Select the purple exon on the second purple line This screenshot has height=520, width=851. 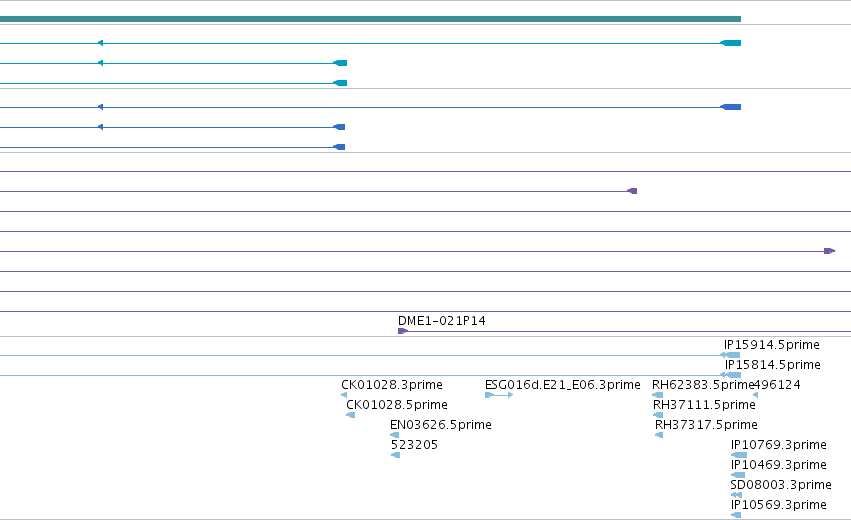coord(632,191)
